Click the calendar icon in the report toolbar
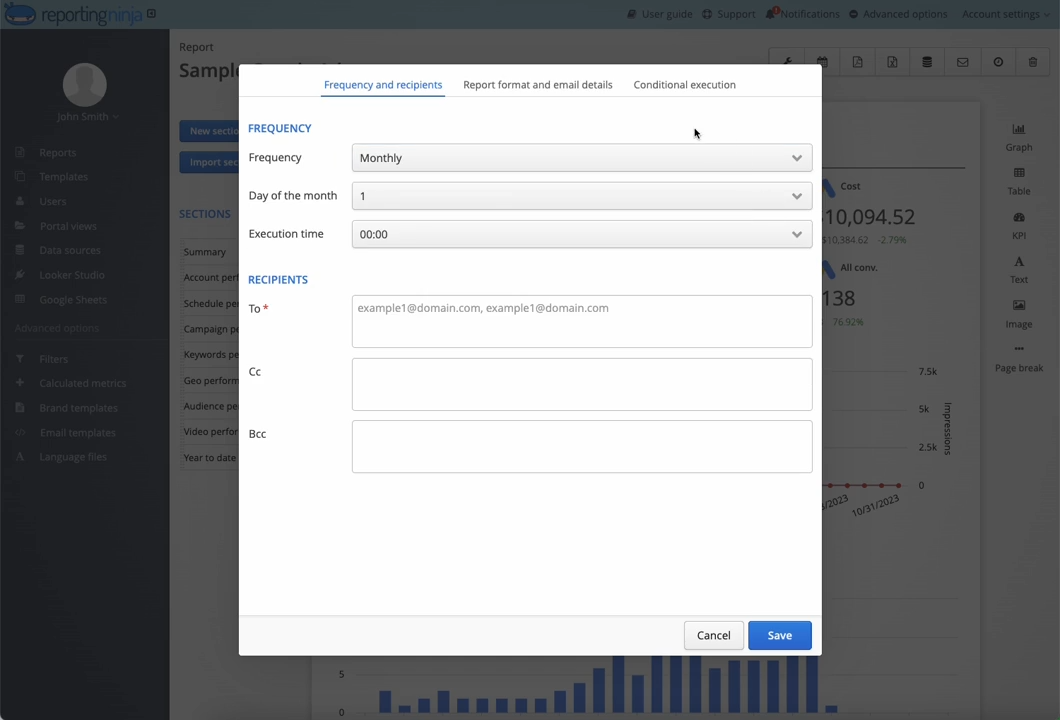The image size is (1060, 720). point(822,62)
